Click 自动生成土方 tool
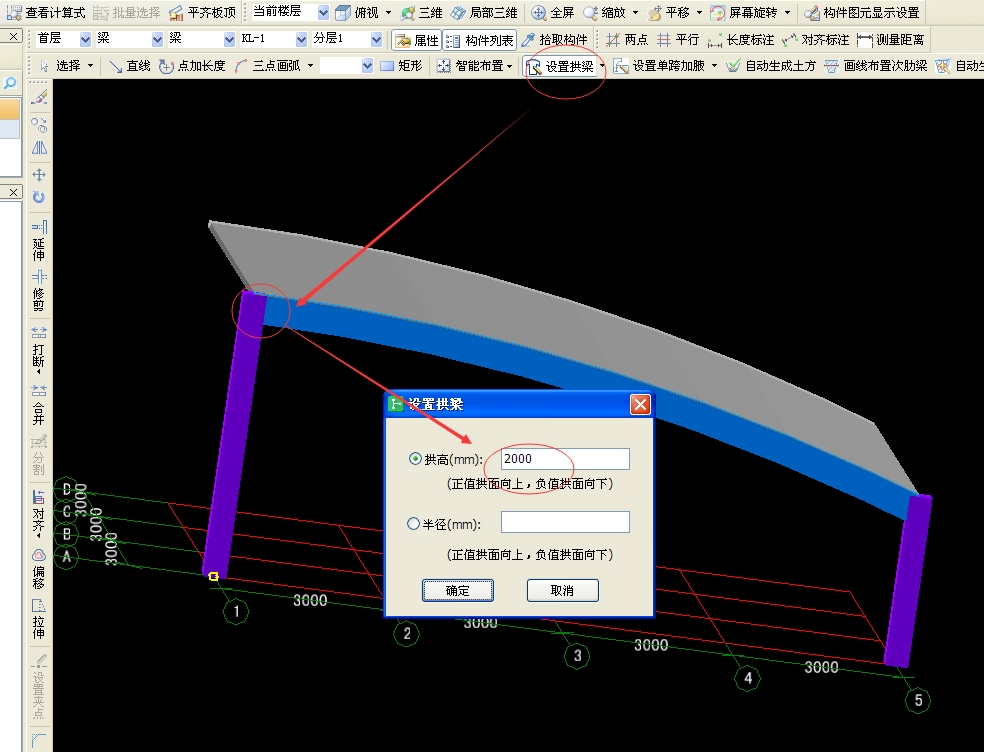This screenshot has height=752, width=984. coord(771,66)
